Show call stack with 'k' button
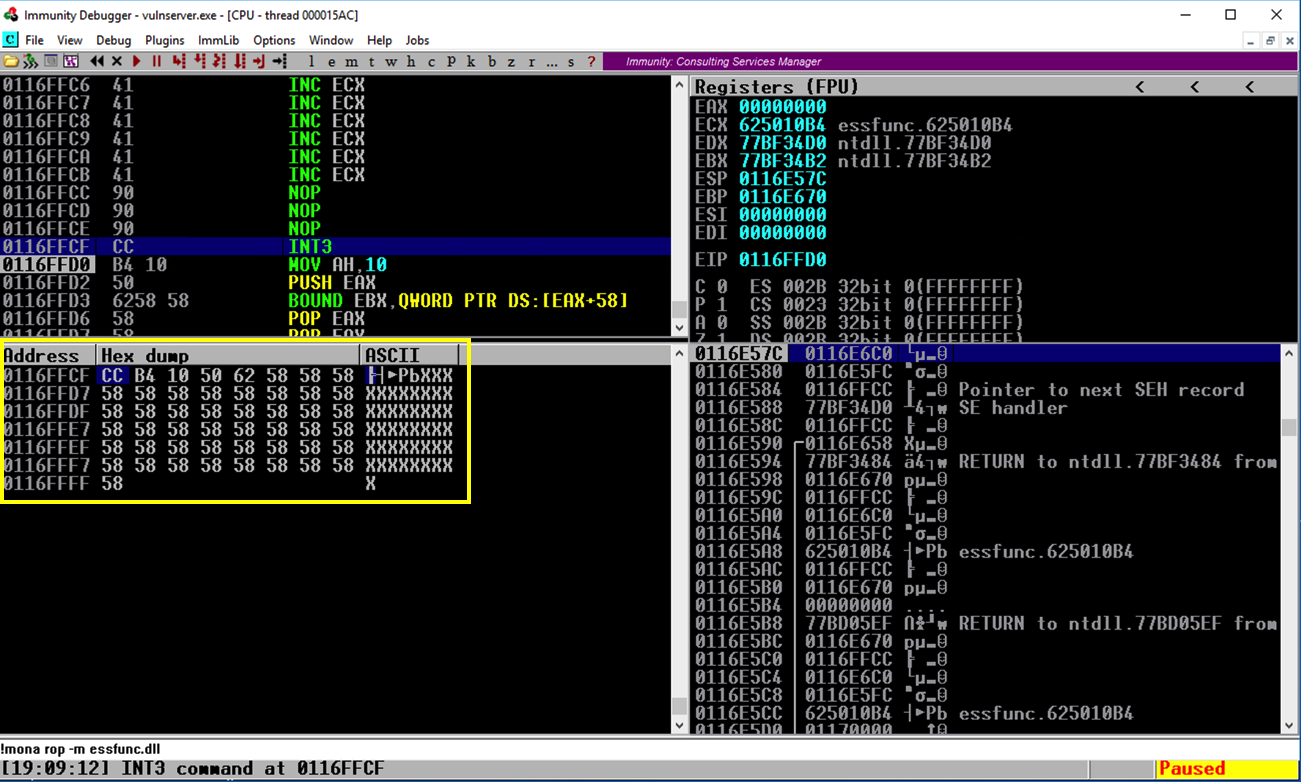The width and height of the screenshot is (1301, 782). click(471, 62)
